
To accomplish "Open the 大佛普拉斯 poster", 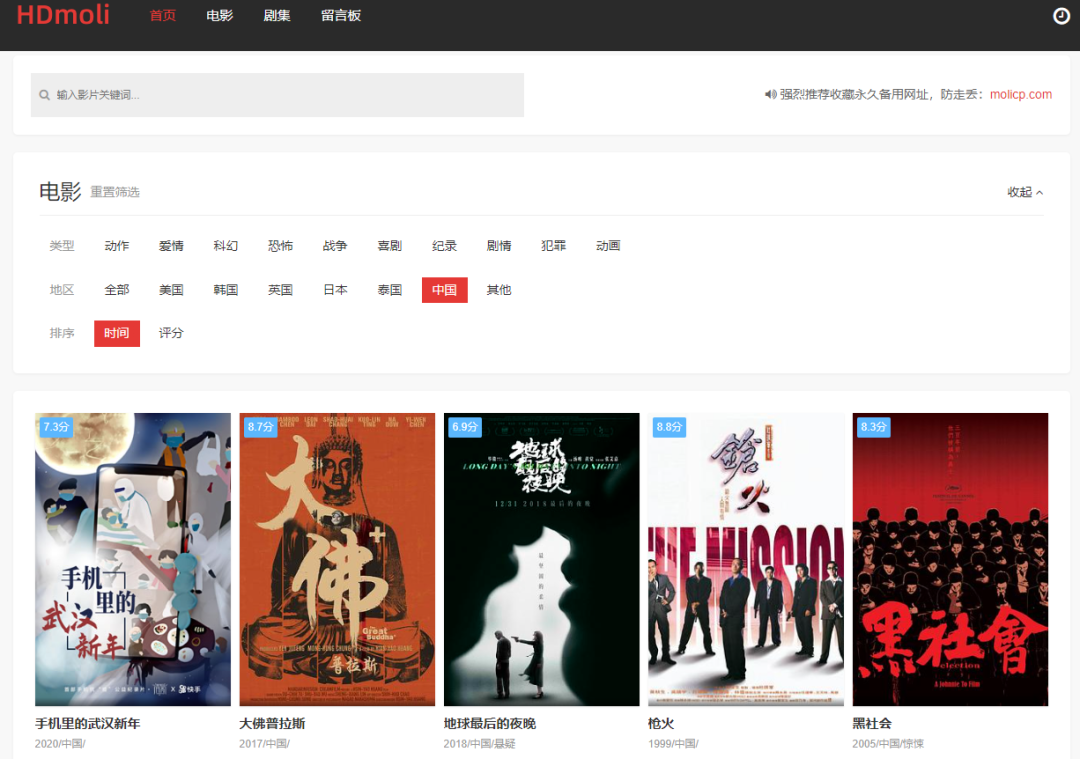I will (337, 559).
